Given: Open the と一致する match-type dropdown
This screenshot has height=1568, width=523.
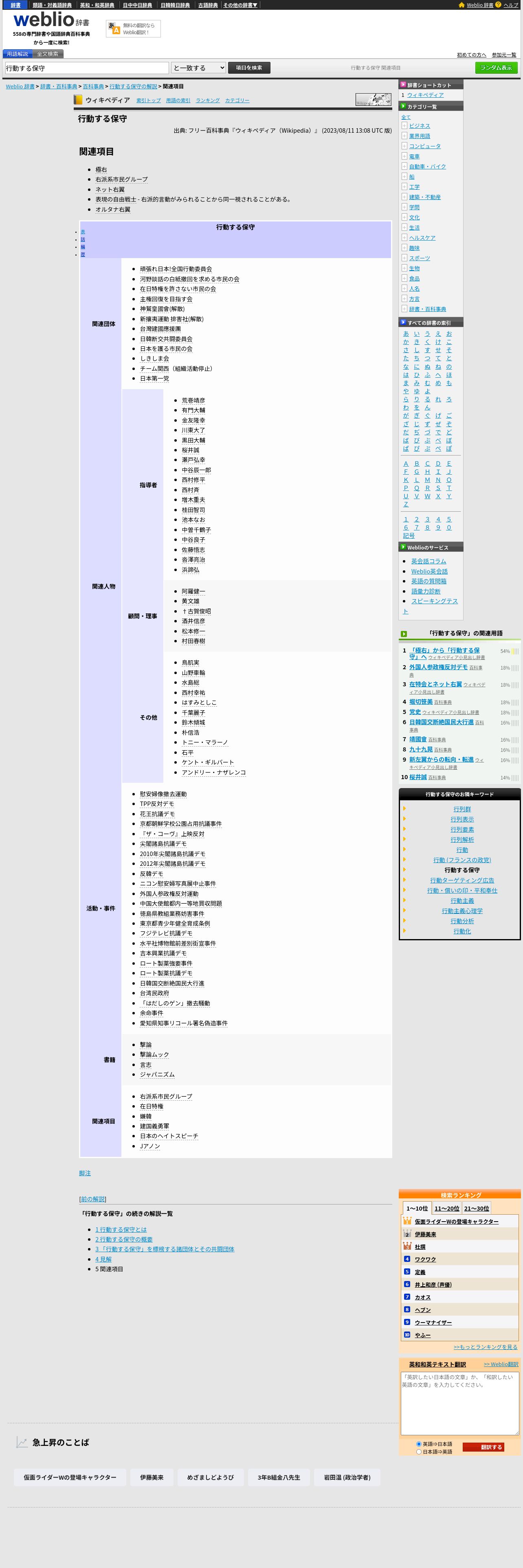Looking at the screenshot, I should [198, 68].
